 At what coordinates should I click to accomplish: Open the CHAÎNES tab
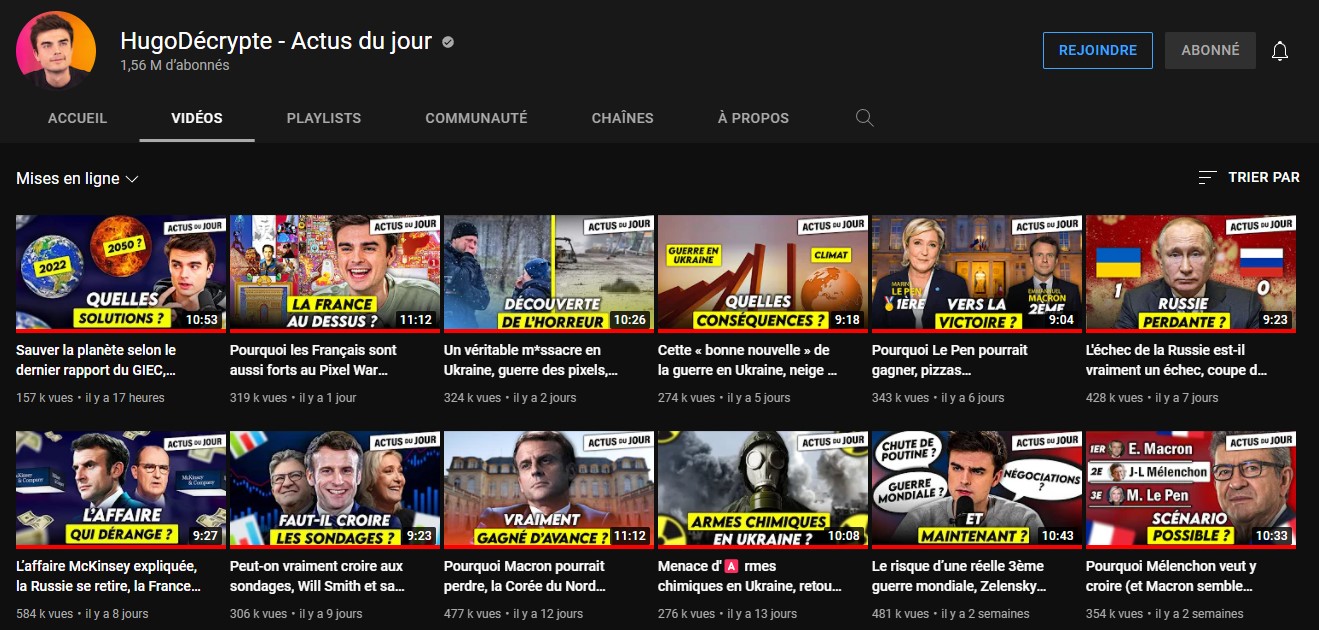pos(622,118)
